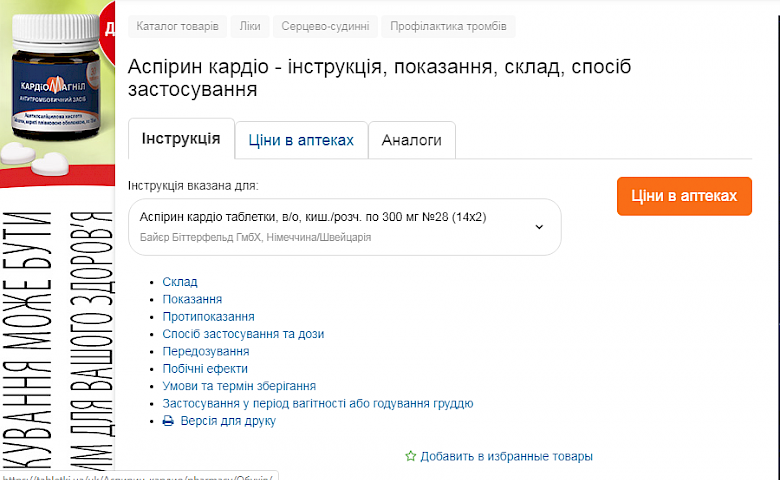Open the Ліки breadcrumb
This screenshot has width=780, height=480.
click(x=250, y=26)
